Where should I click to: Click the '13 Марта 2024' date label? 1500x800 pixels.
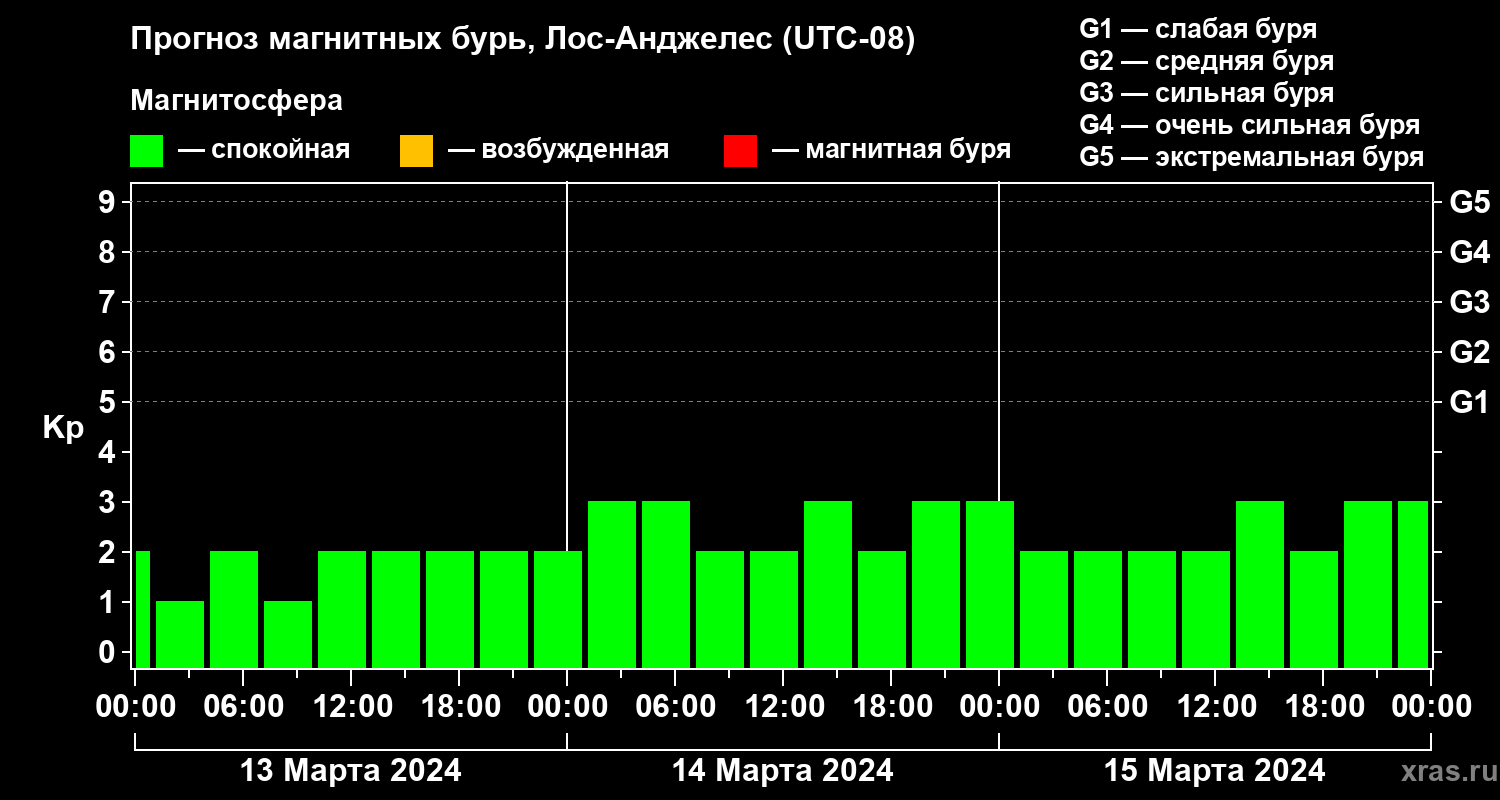(x=351, y=771)
